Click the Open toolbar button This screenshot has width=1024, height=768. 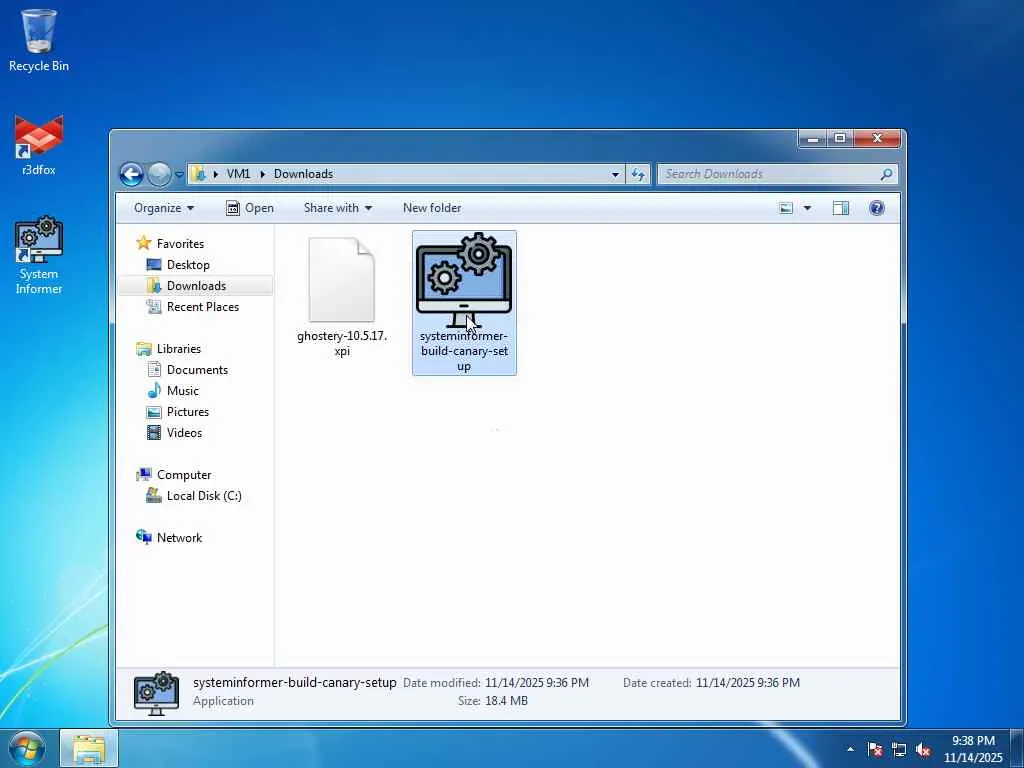[249, 208]
